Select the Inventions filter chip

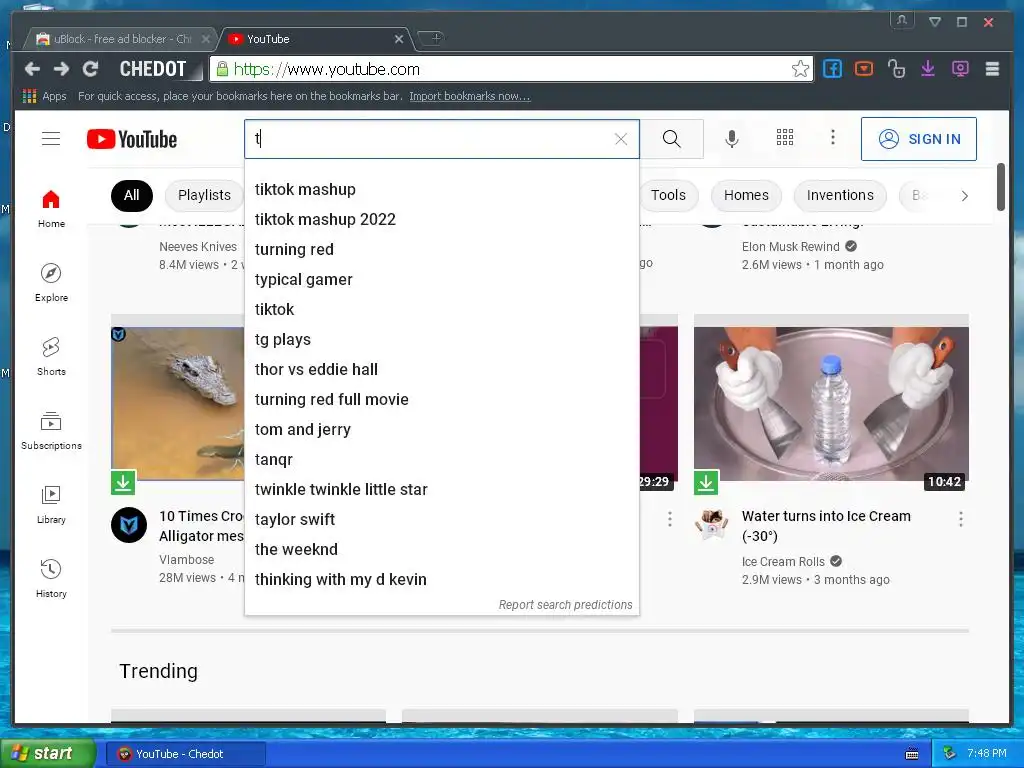coord(840,195)
